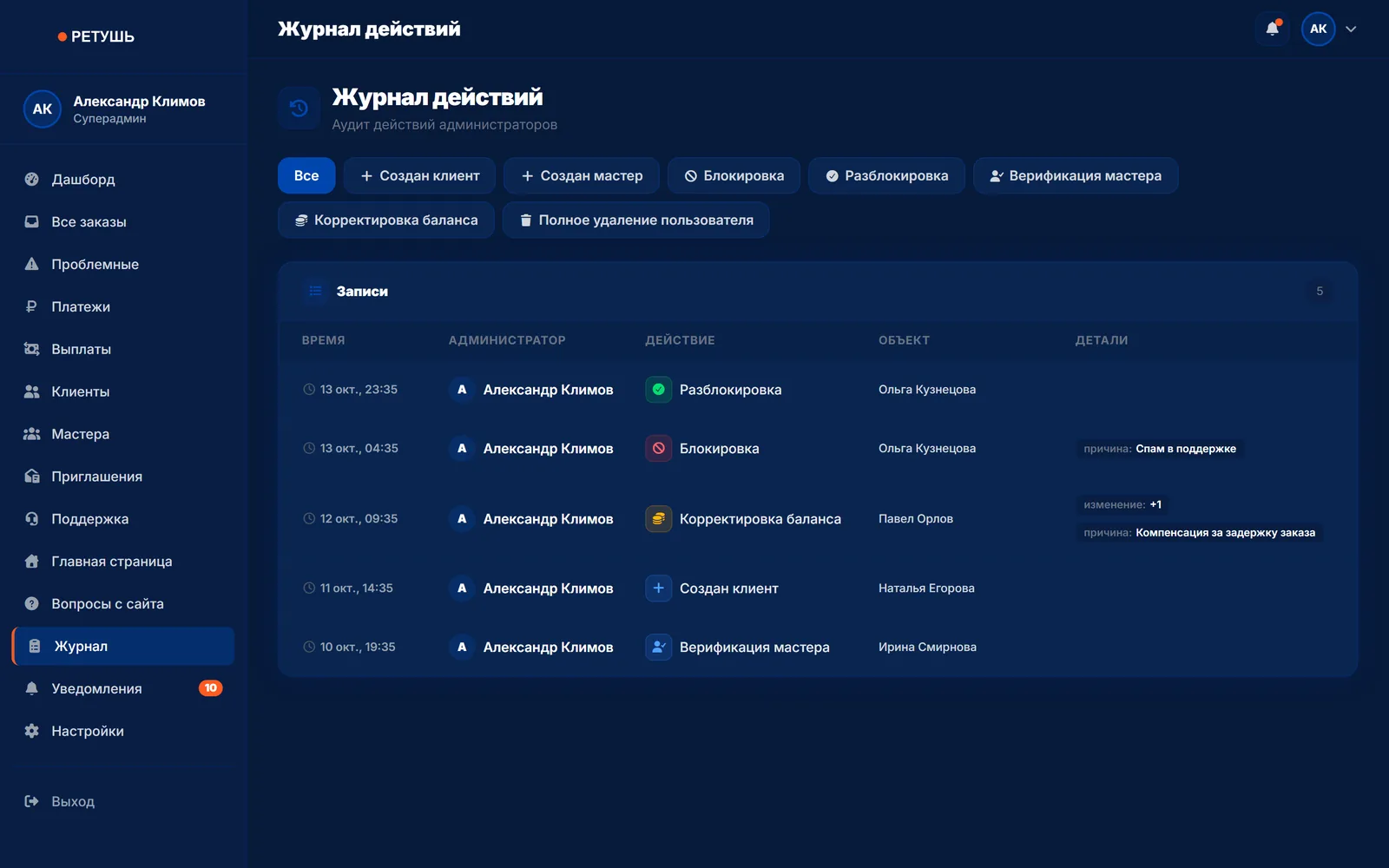Click the Поддержка headset icon
Screen dimensions: 1389x868
tap(32, 519)
